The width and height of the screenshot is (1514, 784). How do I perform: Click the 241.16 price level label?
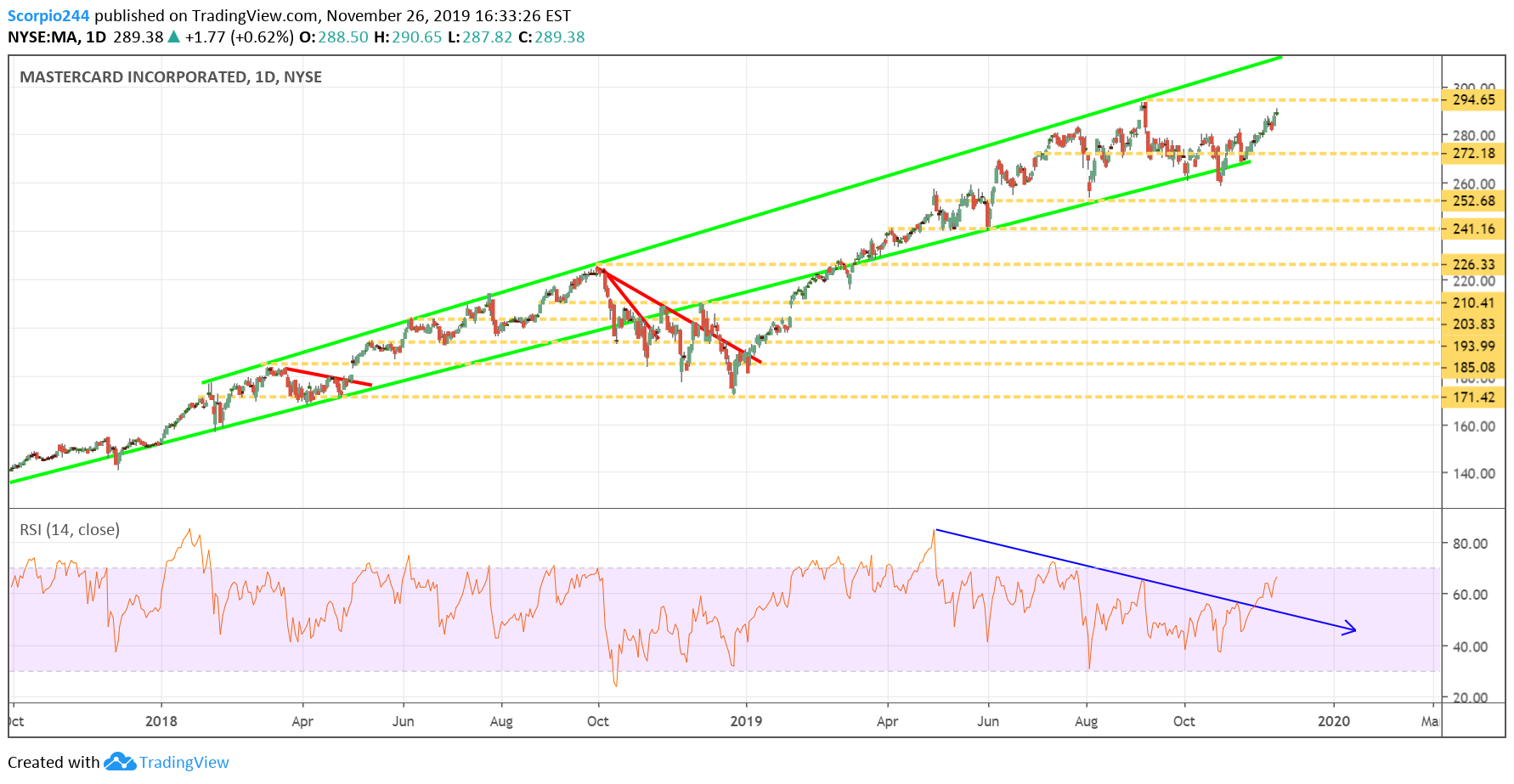[x=1473, y=229]
